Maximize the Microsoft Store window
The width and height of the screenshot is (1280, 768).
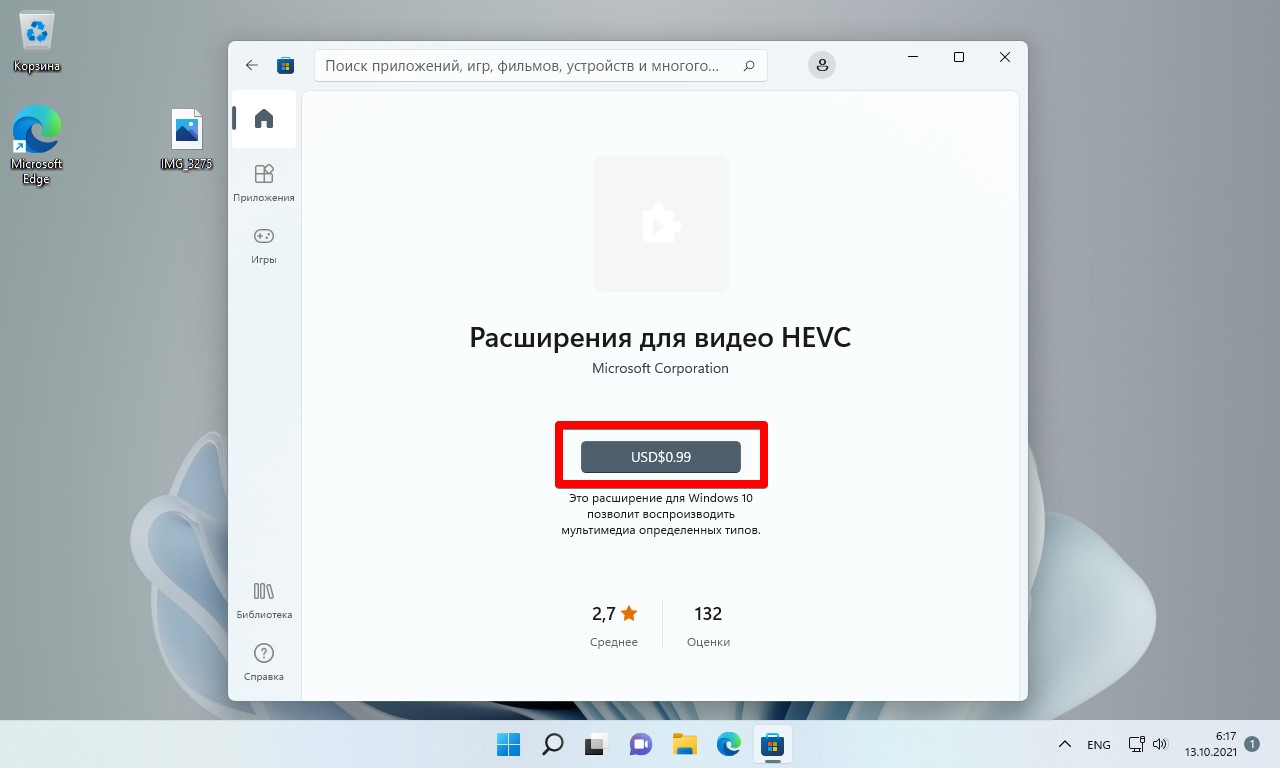(959, 58)
